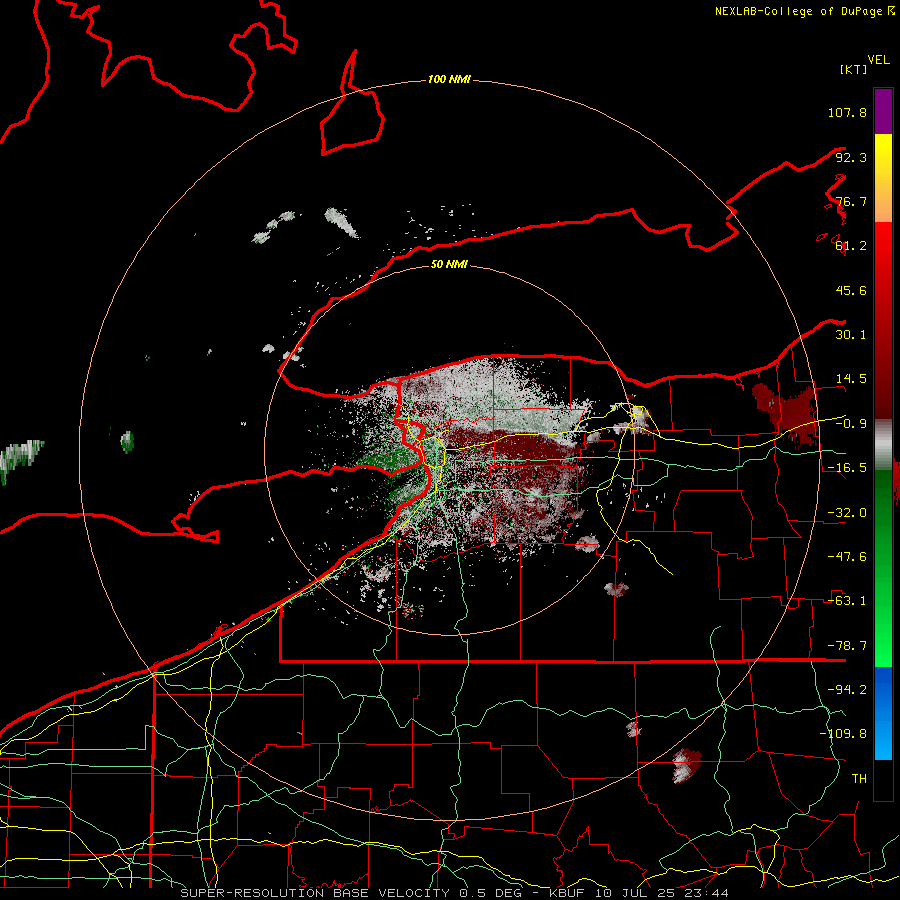Click the 30.1 legend value

[x=851, y=335]
